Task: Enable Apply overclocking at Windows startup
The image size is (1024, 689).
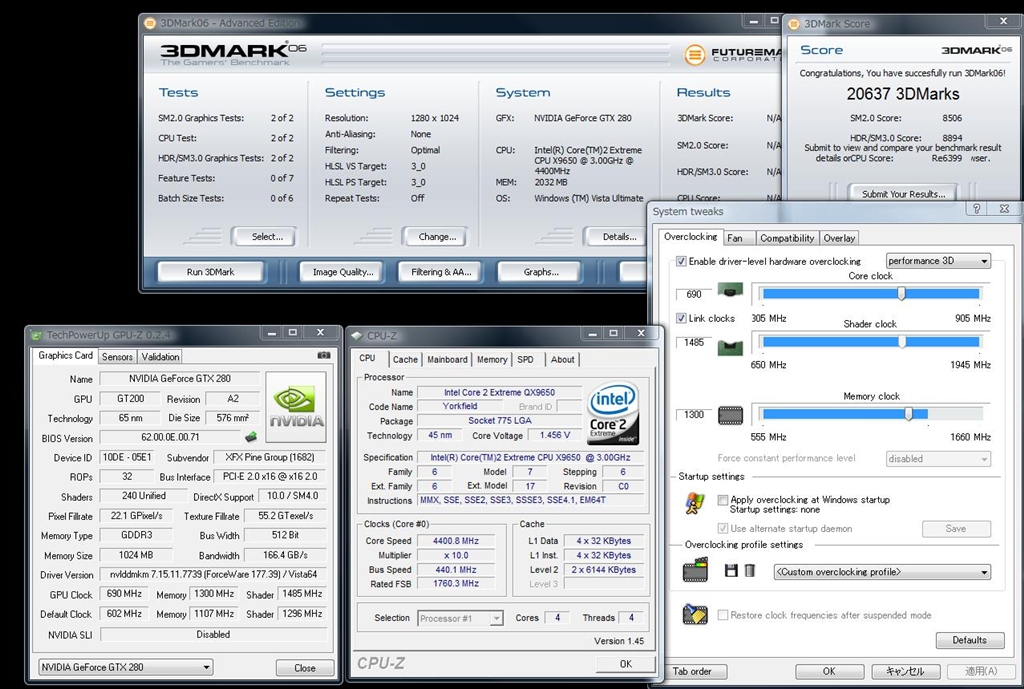Action: [x=723, y=499]
